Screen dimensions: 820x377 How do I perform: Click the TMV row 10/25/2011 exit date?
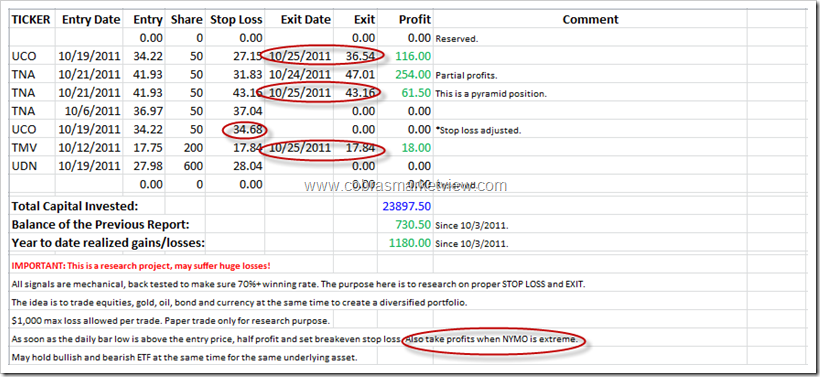[x=300, y=148]
